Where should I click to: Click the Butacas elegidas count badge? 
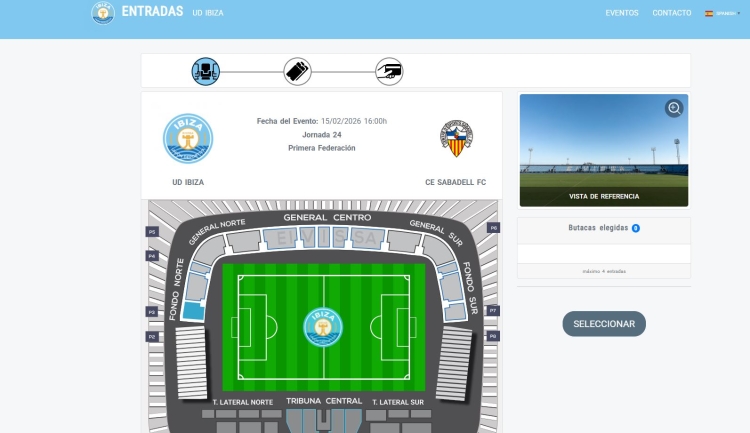(x=636, y=228)
